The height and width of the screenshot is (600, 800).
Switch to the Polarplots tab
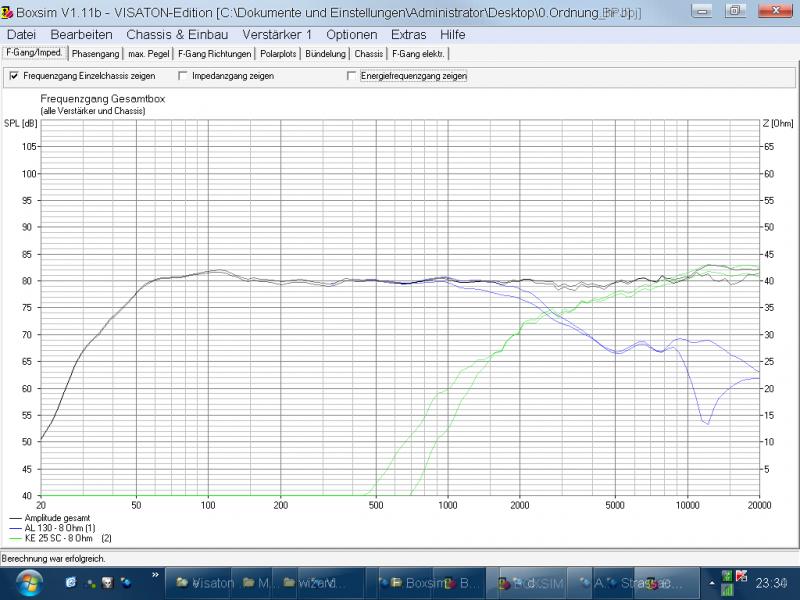278,53
